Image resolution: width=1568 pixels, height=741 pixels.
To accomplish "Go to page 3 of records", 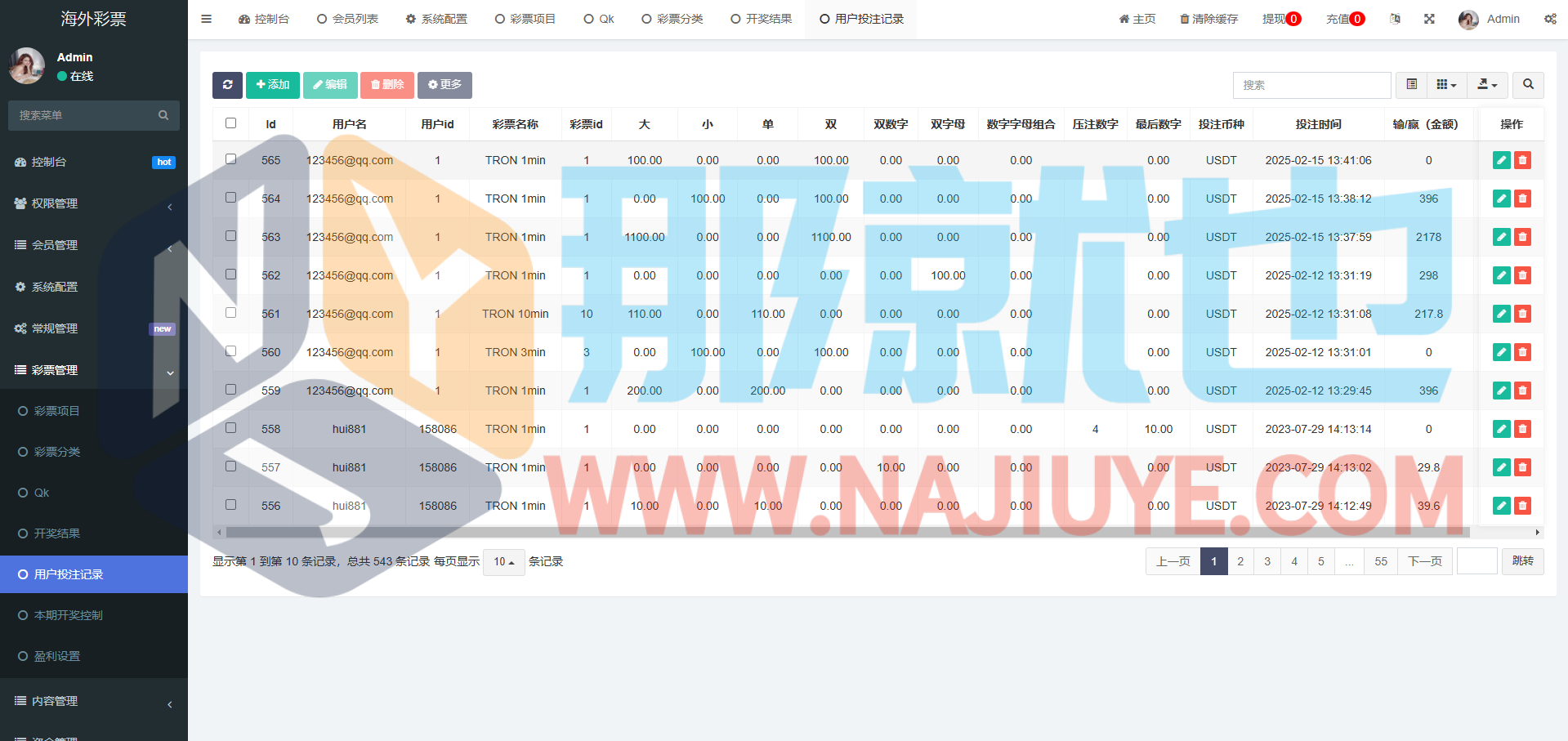I will 1267,561.
